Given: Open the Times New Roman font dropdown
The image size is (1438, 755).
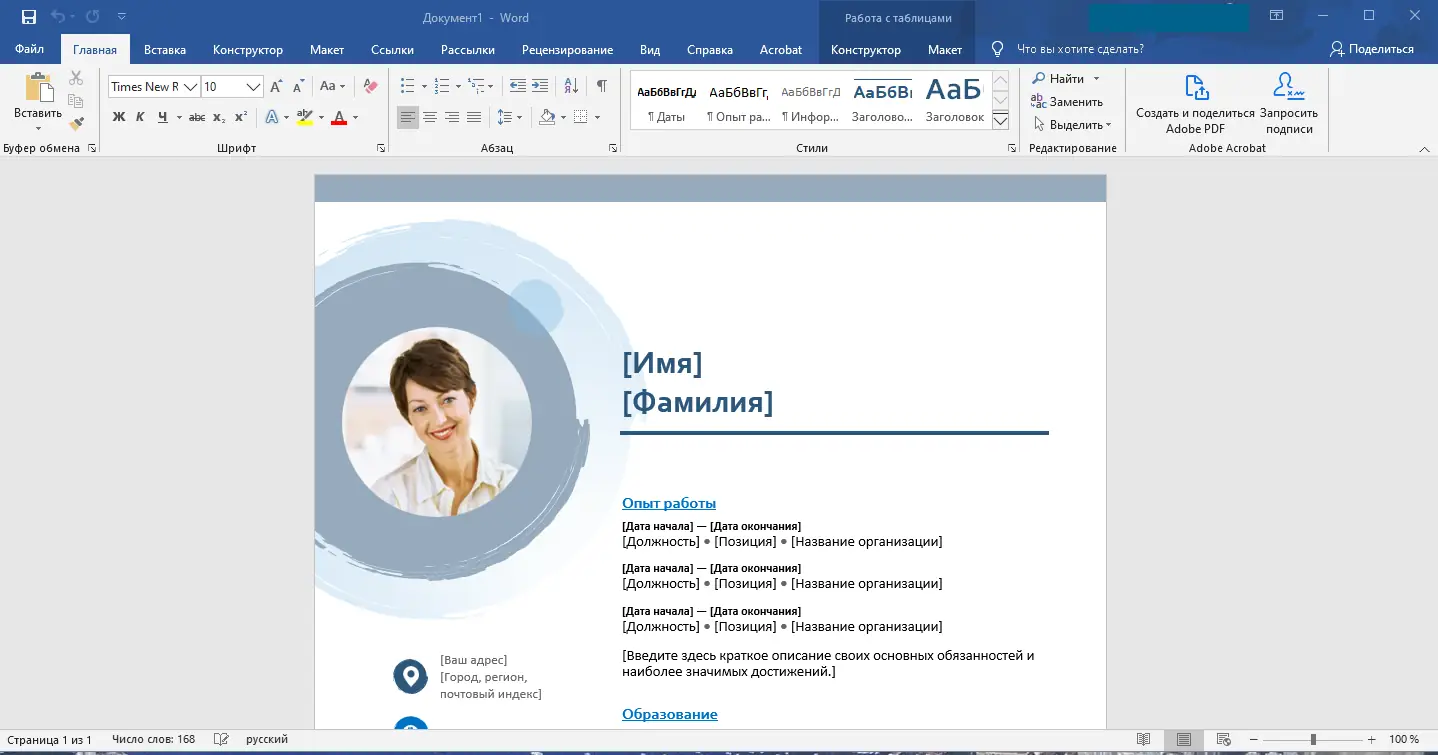Looking at the screenshot, I should (190, 87).
